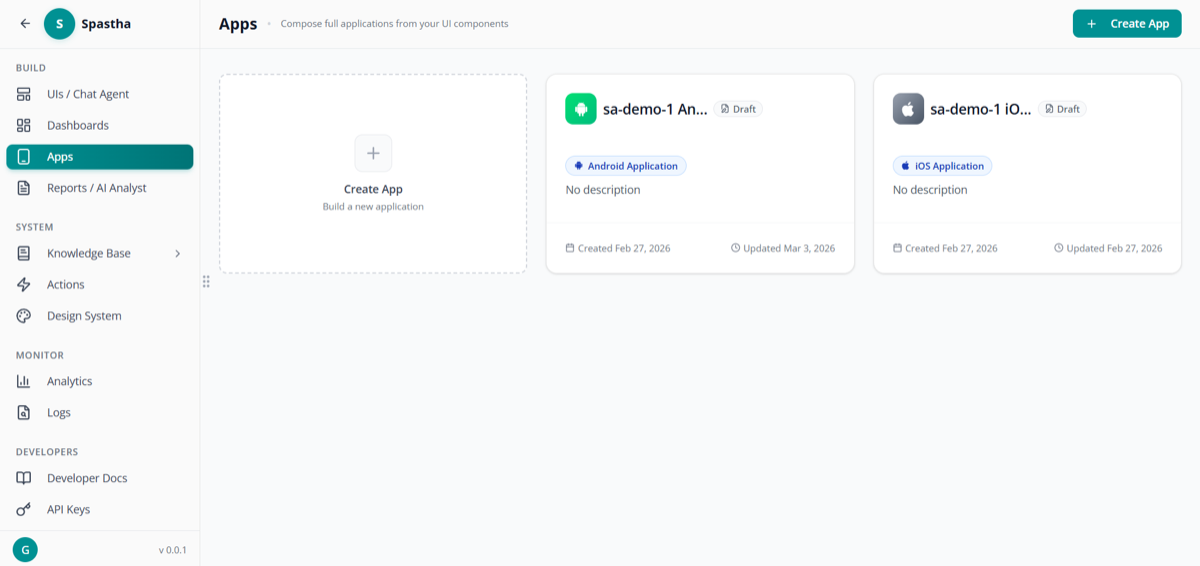Click "Compose full applications" subtitle text
This screenshot has height=566, width=1200.
pos(395,23)
